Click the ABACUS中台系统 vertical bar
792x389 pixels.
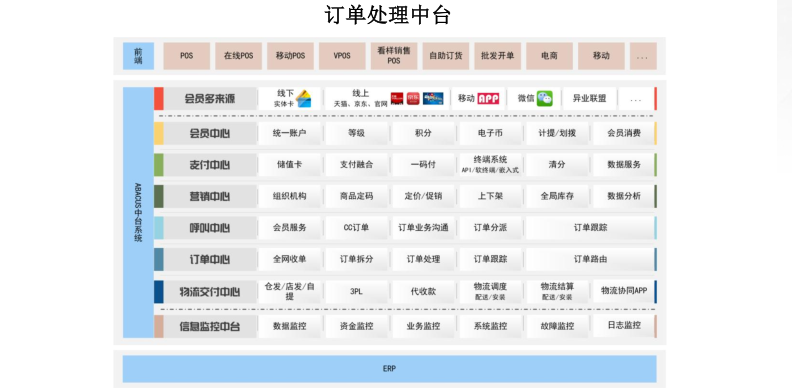tap(138, 212)
